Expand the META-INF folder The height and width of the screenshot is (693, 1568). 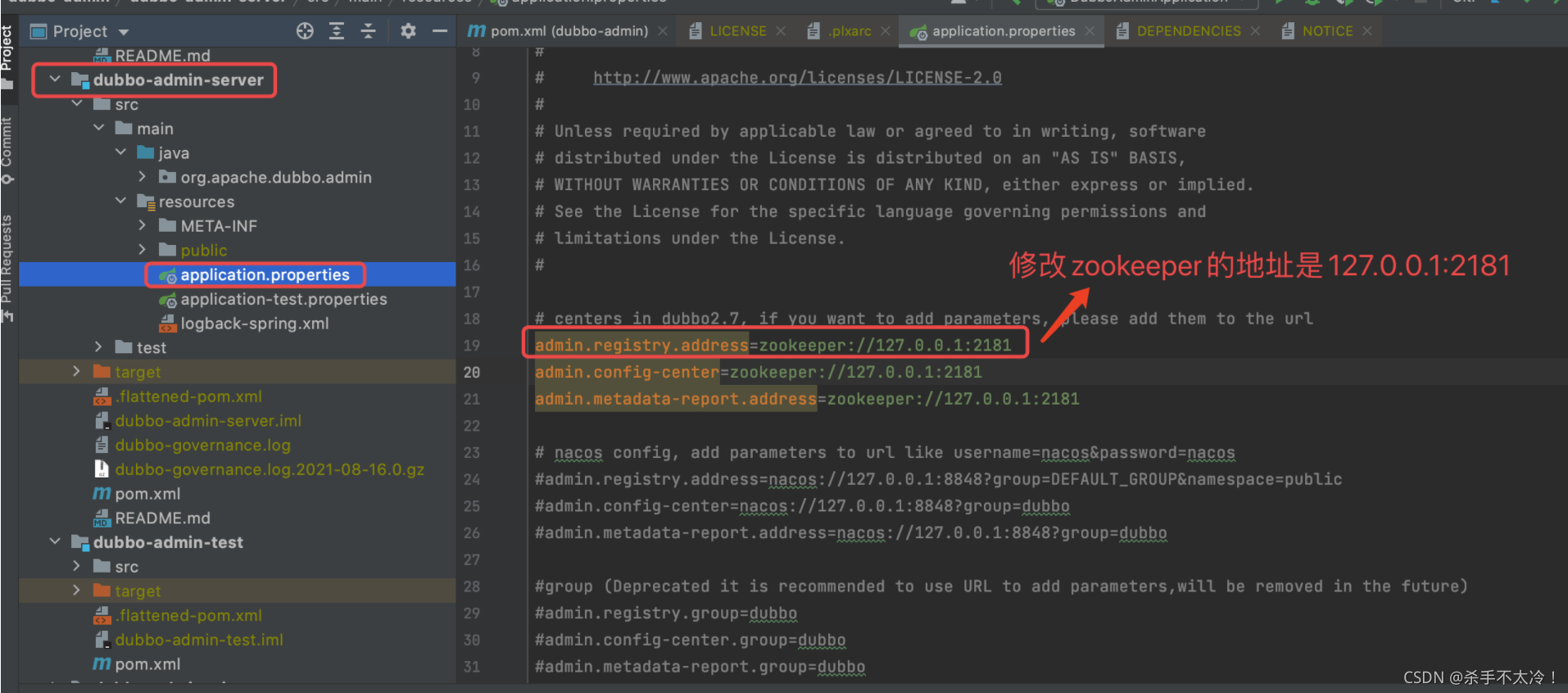click(143, 225)
